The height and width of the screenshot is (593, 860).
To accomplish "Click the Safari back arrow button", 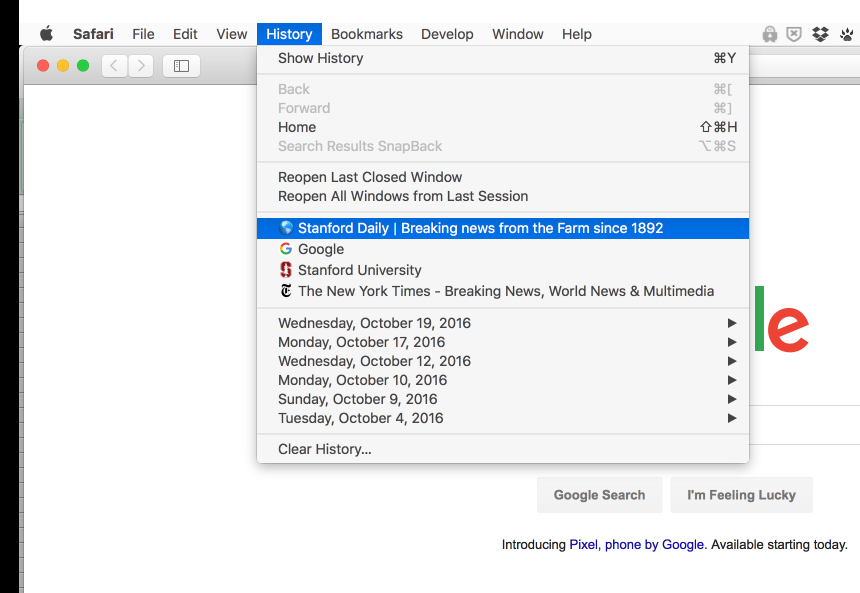I will click(x=115, y=66).
